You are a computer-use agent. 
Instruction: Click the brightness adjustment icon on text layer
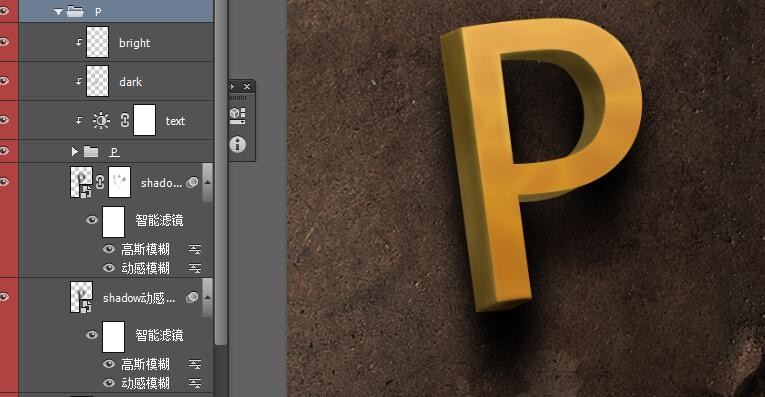101,120
